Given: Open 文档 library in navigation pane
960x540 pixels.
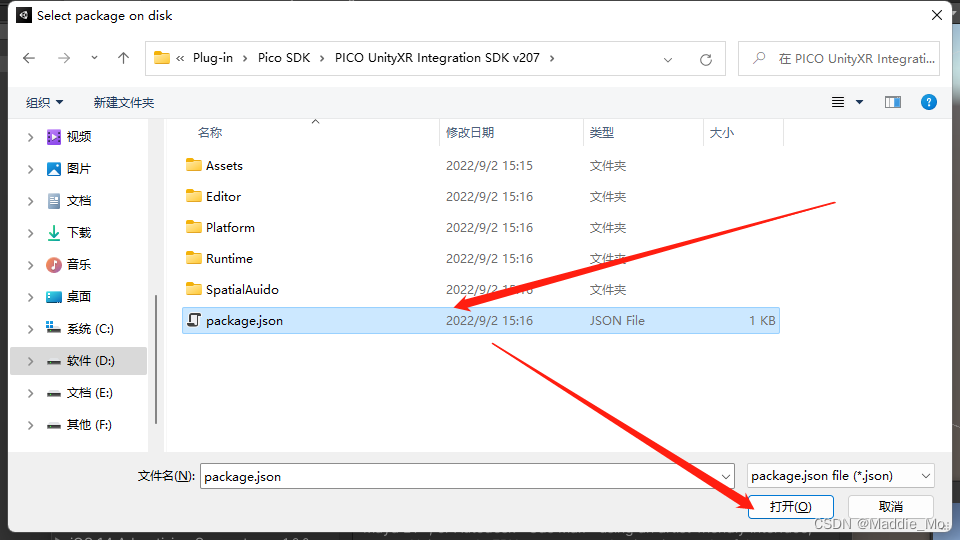Looking at the screenshot, I should 78,201.
